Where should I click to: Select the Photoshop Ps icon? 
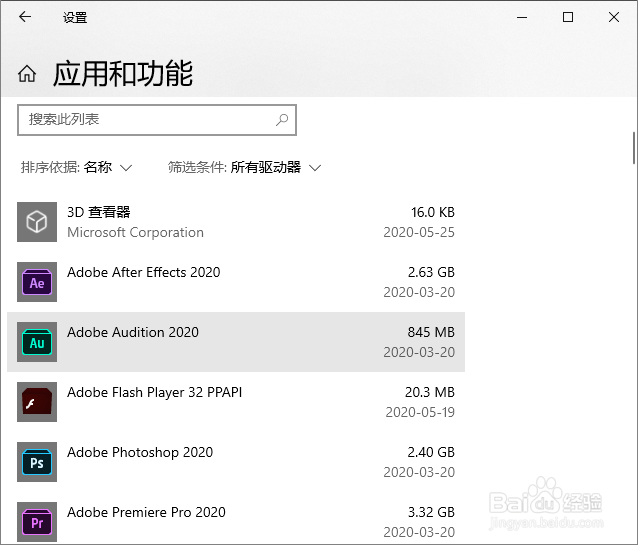(x=37, y=462)
